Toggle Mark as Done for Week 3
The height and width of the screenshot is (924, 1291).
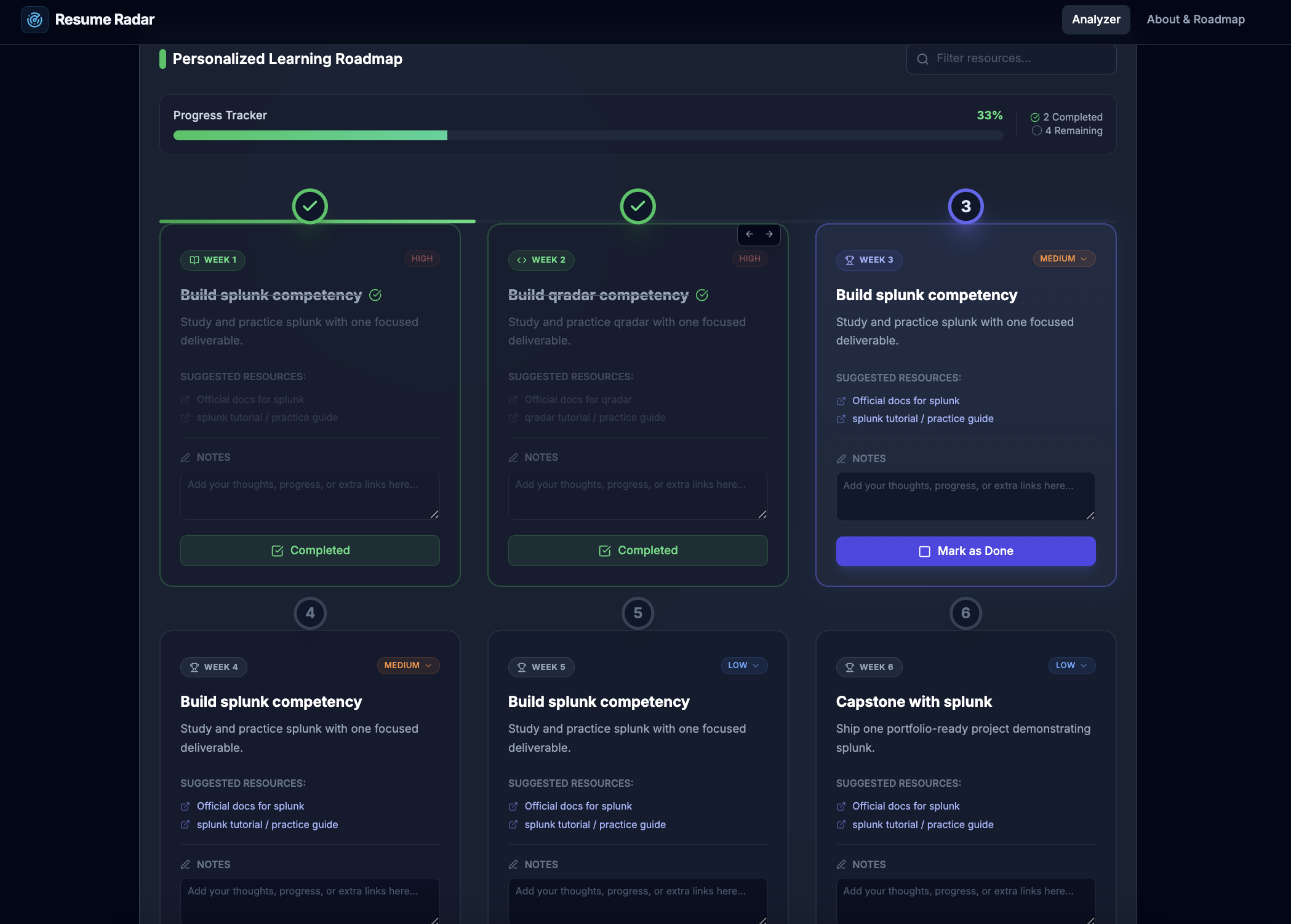965,551
